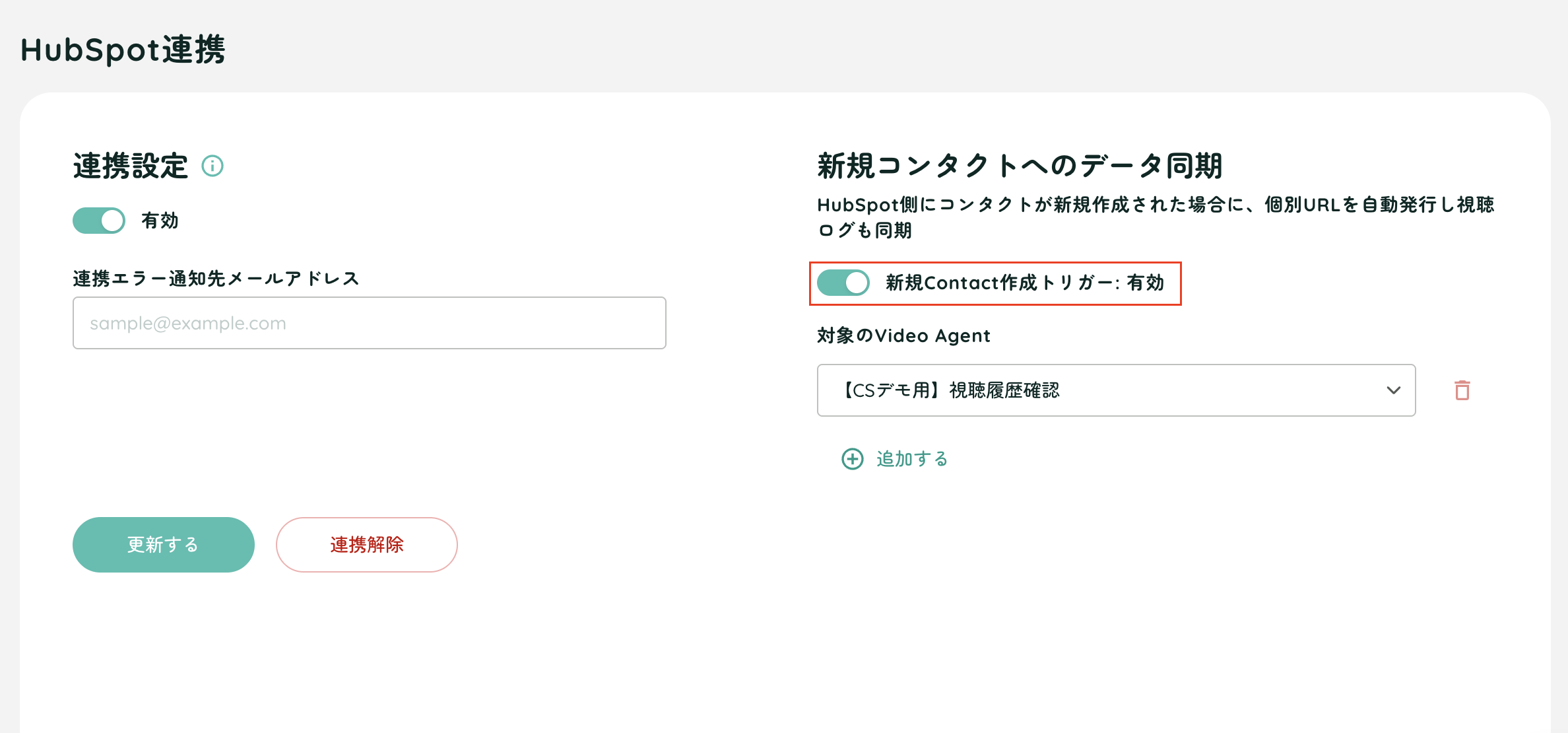Click the 有効 label next to integration toggle
The width and height of the screenshot is (1568, 733).
click(x=160, y=221)
